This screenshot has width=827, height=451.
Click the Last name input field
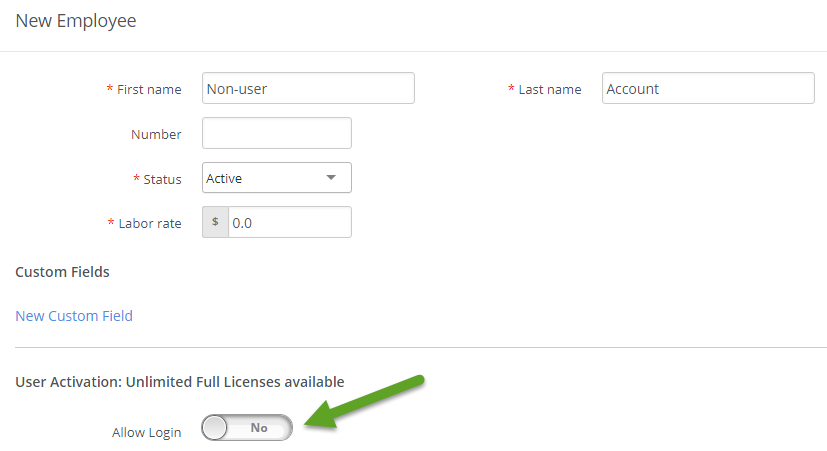[708, 88]
